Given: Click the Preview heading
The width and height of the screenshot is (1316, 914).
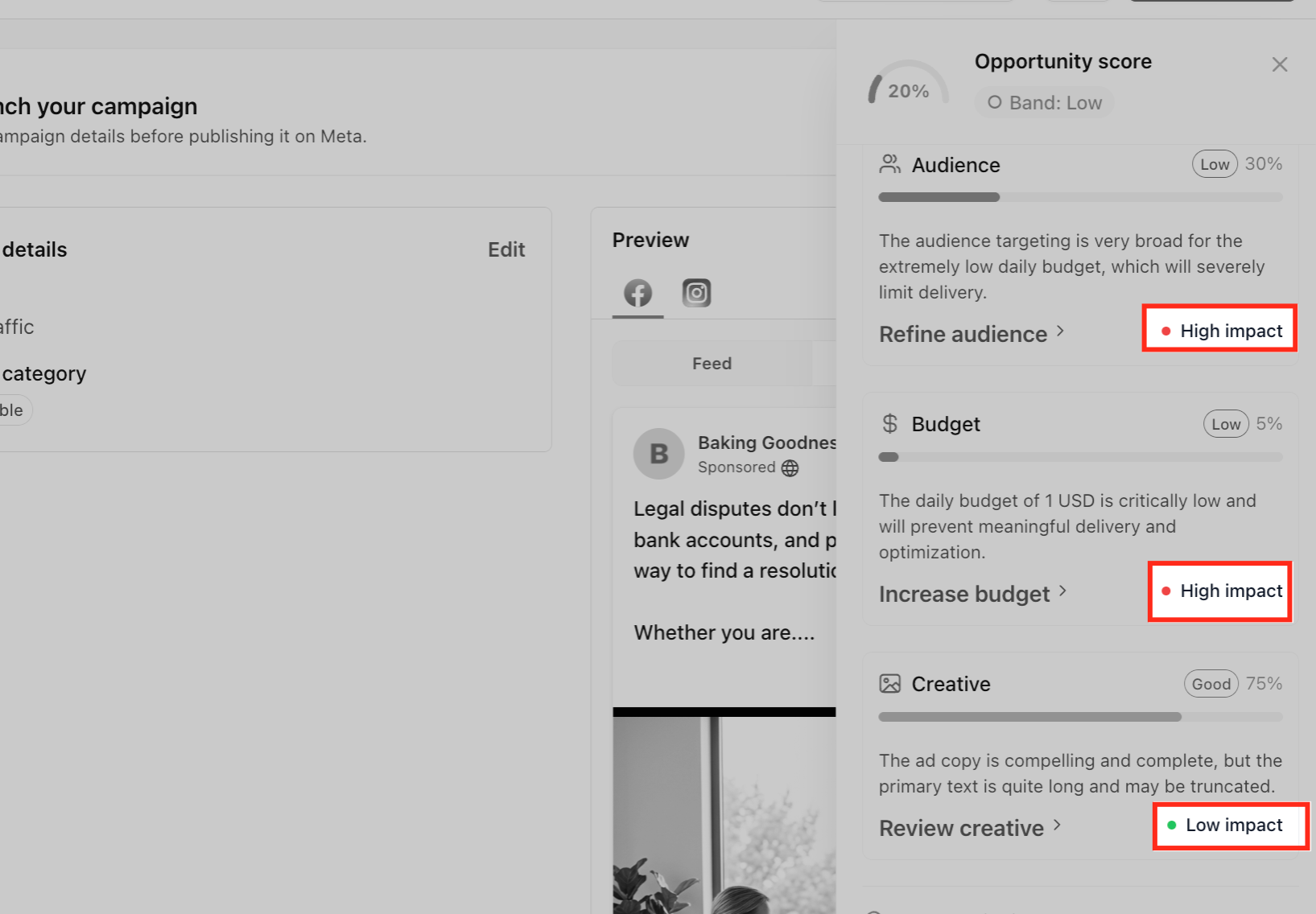Looking at the screenshot, I should (650, 240).
